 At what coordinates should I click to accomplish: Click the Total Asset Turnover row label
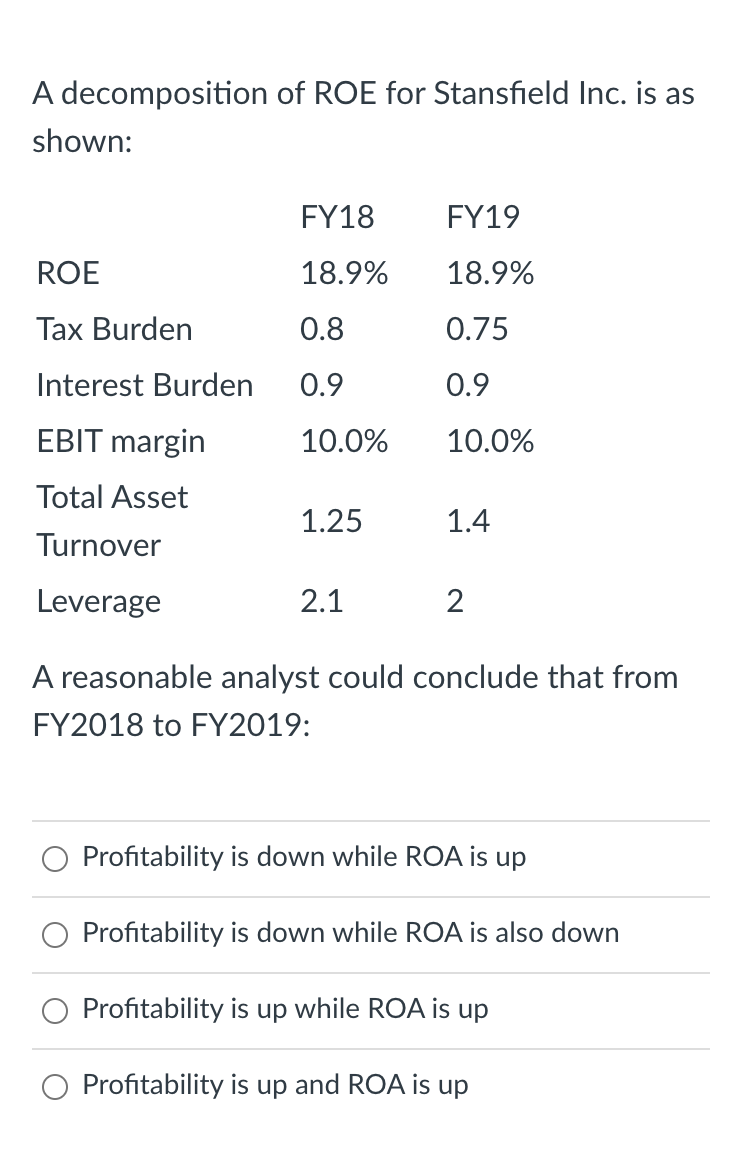[112, 520]
